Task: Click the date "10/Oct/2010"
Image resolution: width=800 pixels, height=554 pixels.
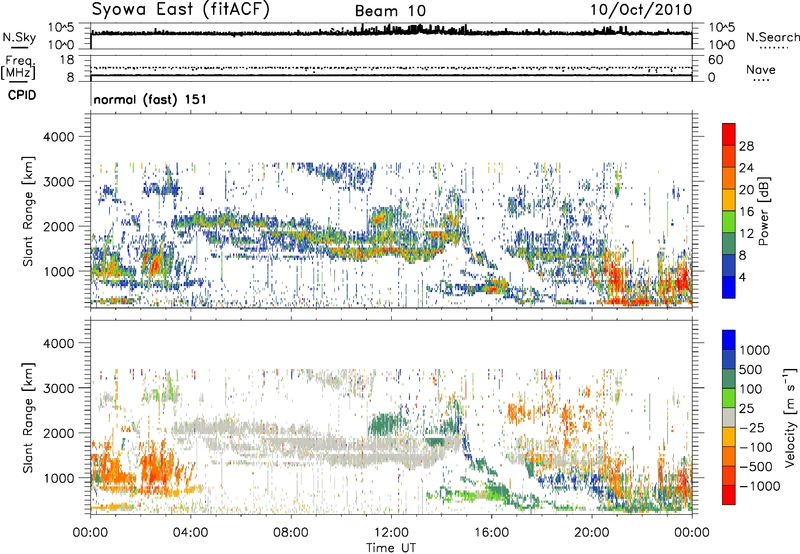Action: coord(641,10)
